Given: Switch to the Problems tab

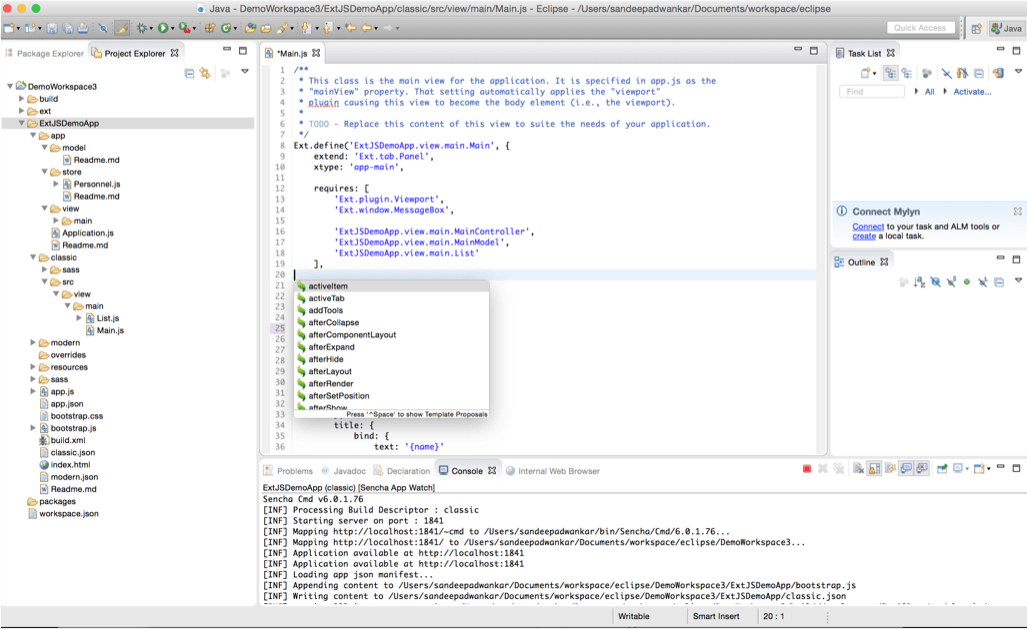Looking at the screenshot, I should tap(288, 470).
